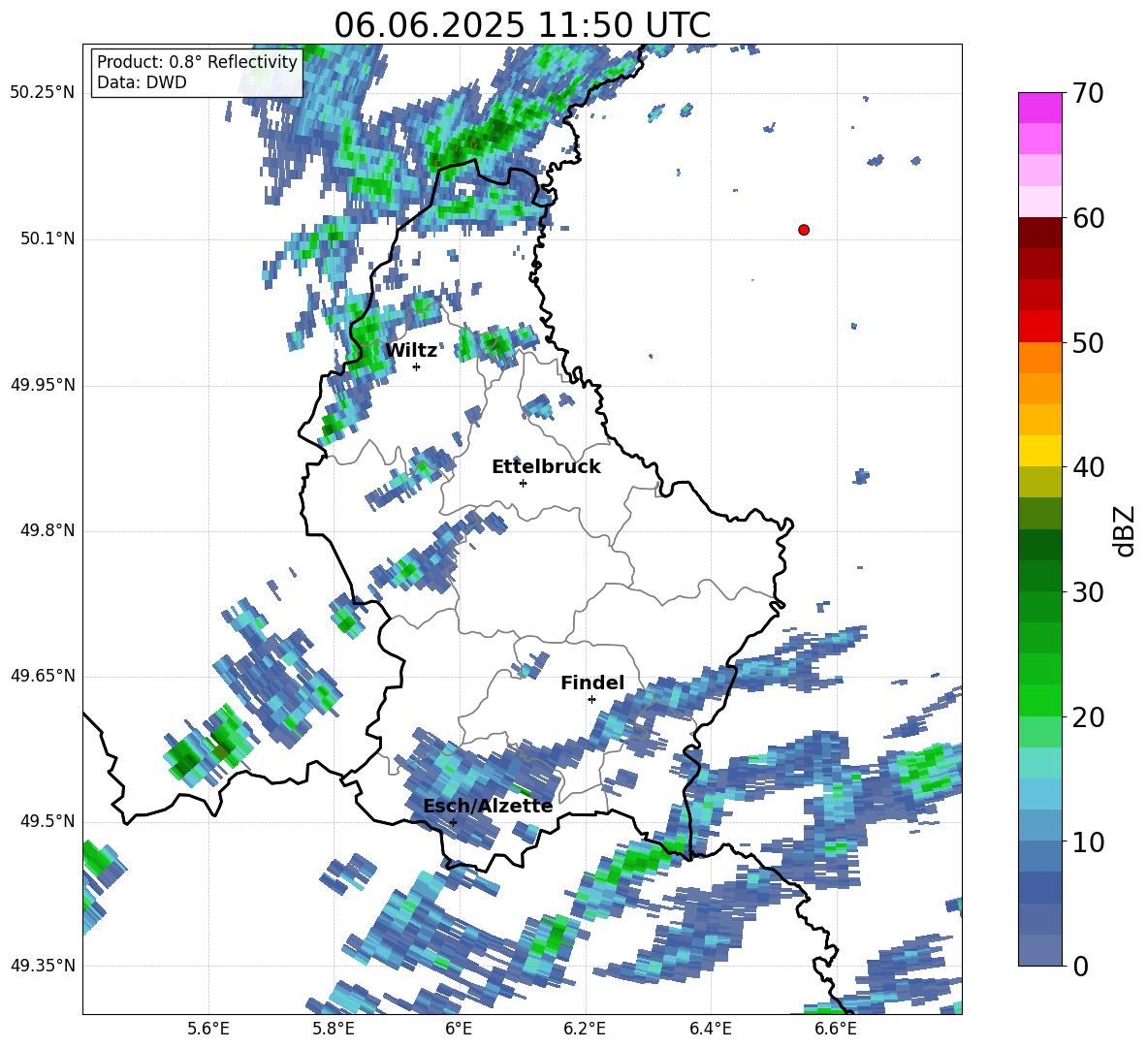Click the 49.35°N latitude label
1148x1048 pixels.
point(43,966)
